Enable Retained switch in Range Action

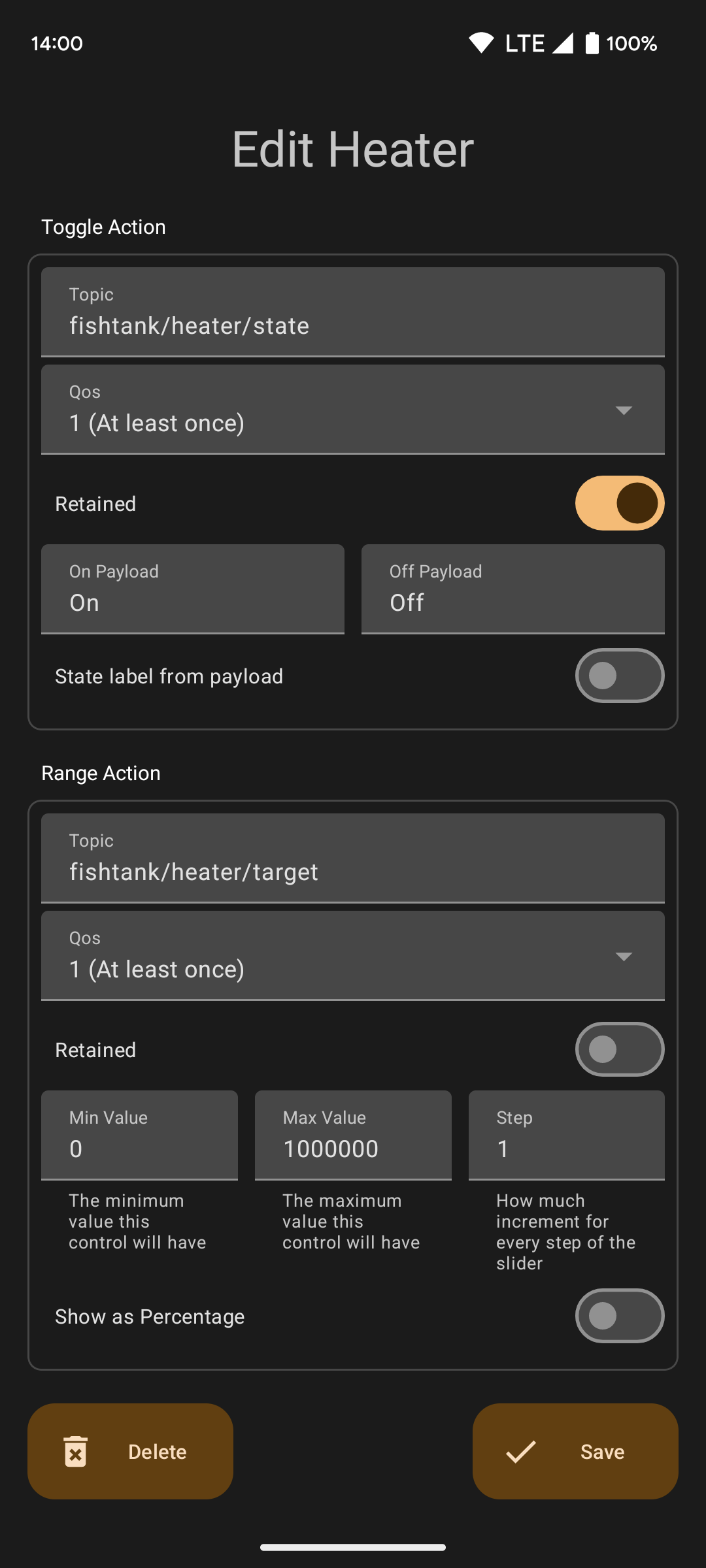(620, 1049)
